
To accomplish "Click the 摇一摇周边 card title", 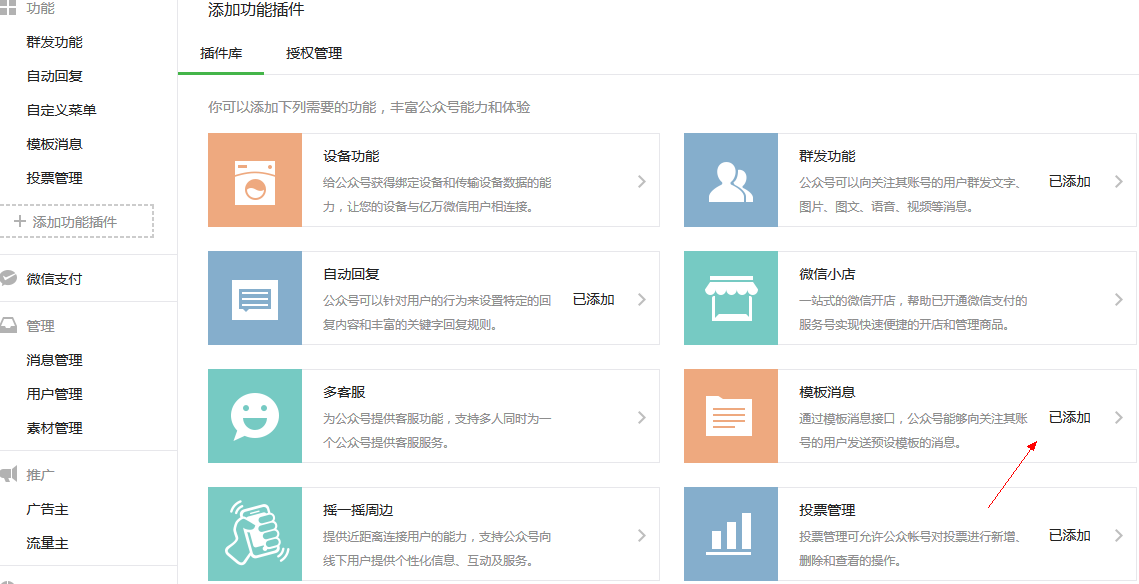I will click(358, 511).
